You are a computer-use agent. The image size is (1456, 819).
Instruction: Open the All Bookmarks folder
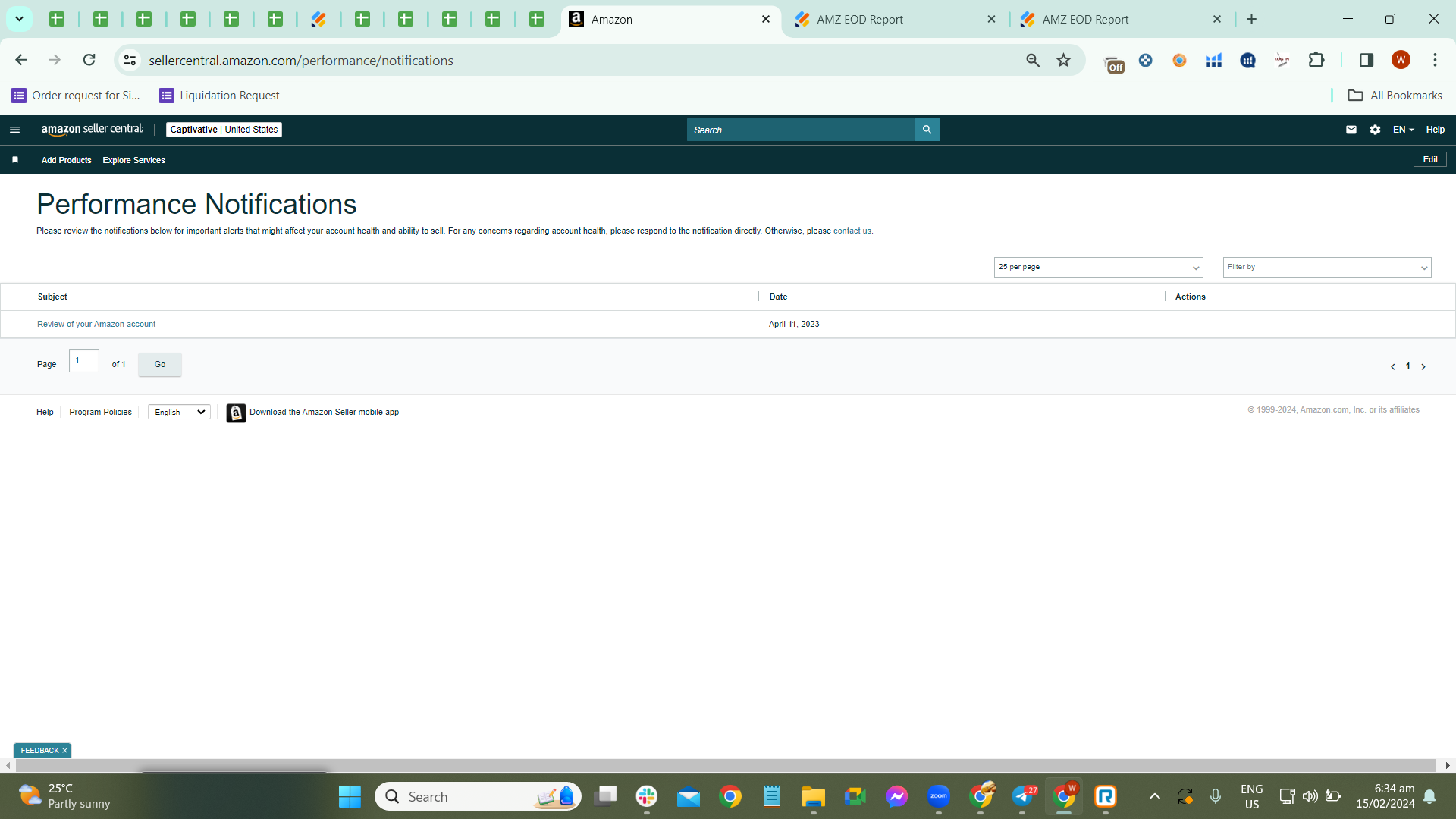tap(1395, 96)
